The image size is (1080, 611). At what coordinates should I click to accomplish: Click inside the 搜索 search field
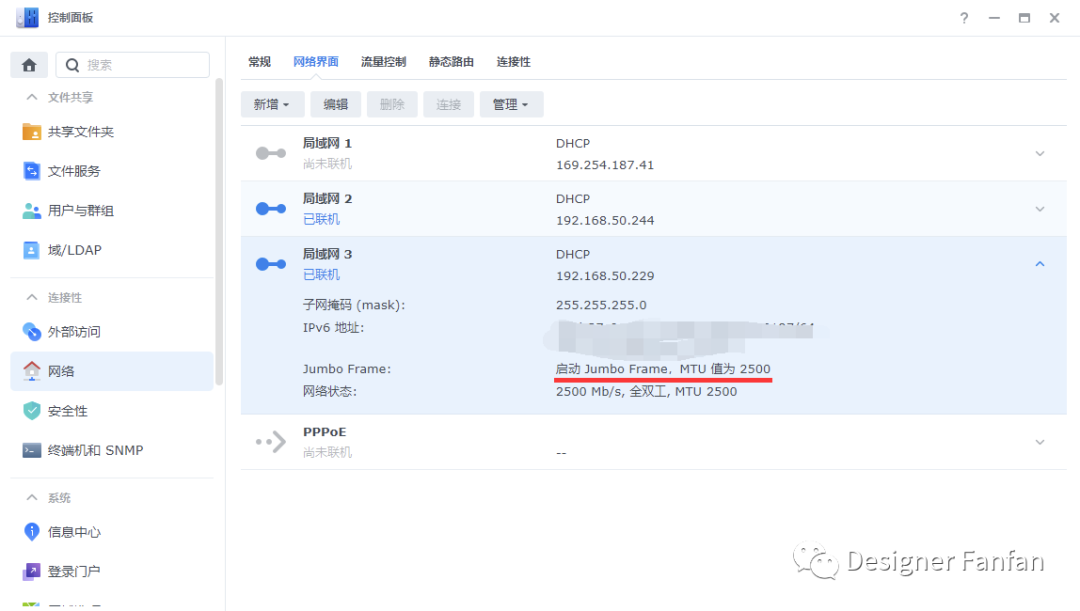click(133, 64)
